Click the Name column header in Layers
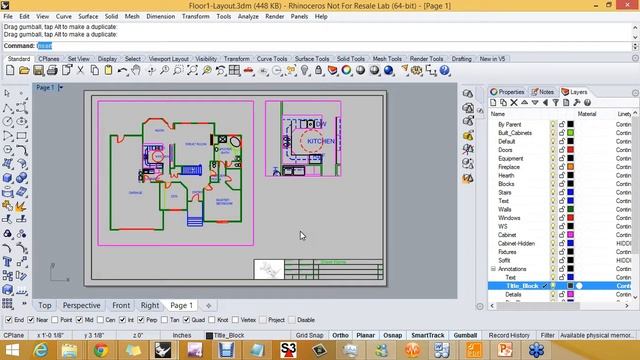 (498, 114)
